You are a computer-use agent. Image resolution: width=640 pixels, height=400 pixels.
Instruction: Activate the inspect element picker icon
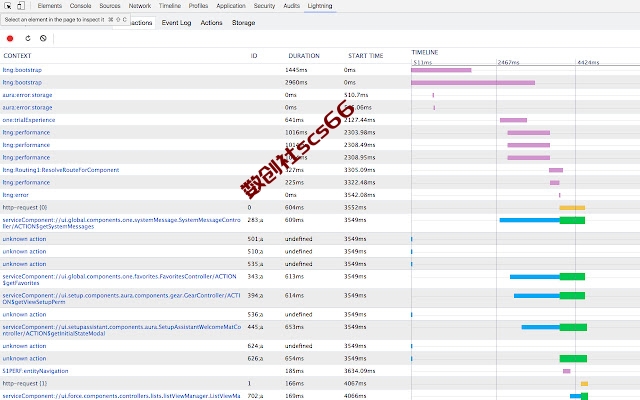[x=8, y=6]
